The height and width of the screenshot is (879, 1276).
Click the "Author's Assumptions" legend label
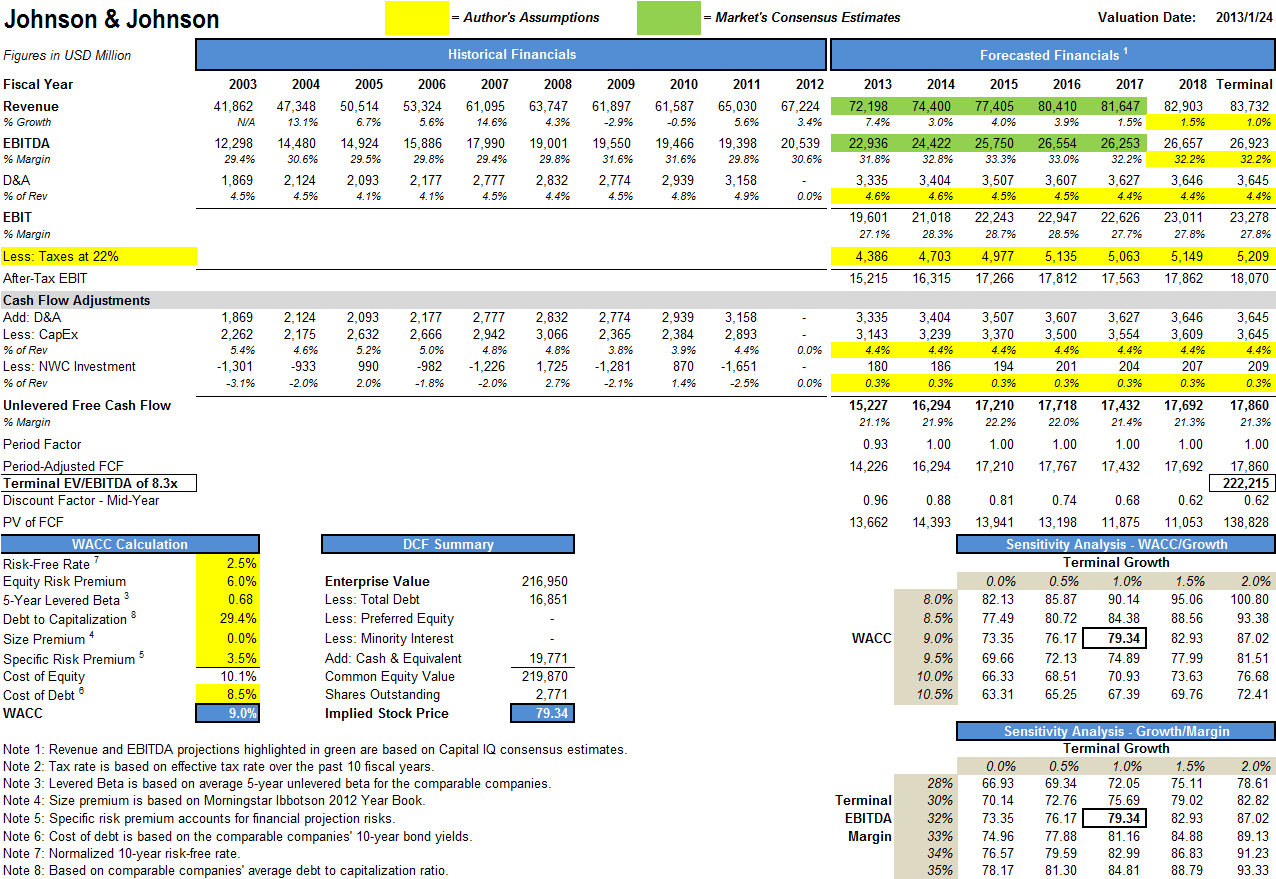pyautogui.click(x=525, y=17)
